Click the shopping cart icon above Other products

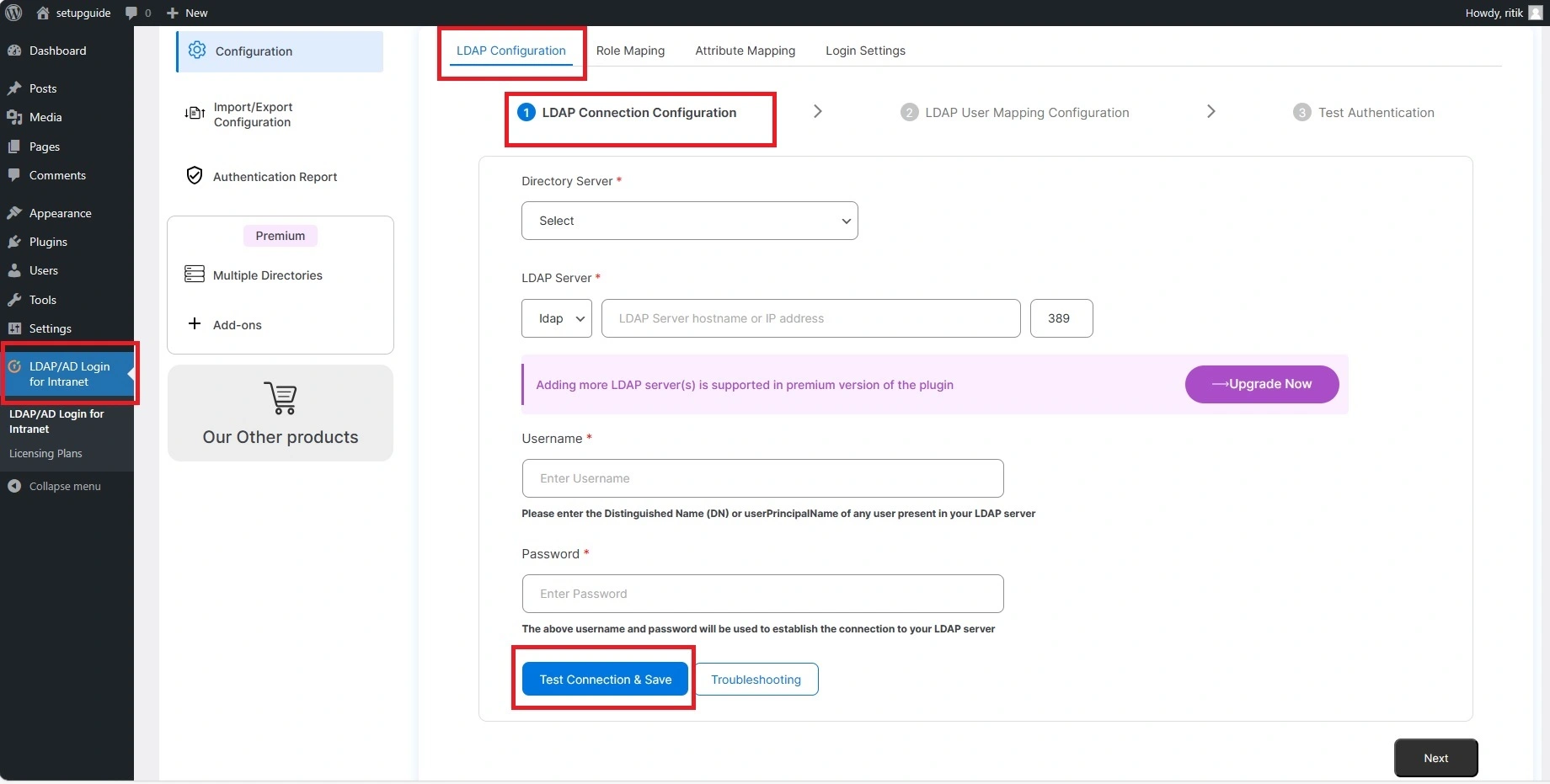[281, 397]
